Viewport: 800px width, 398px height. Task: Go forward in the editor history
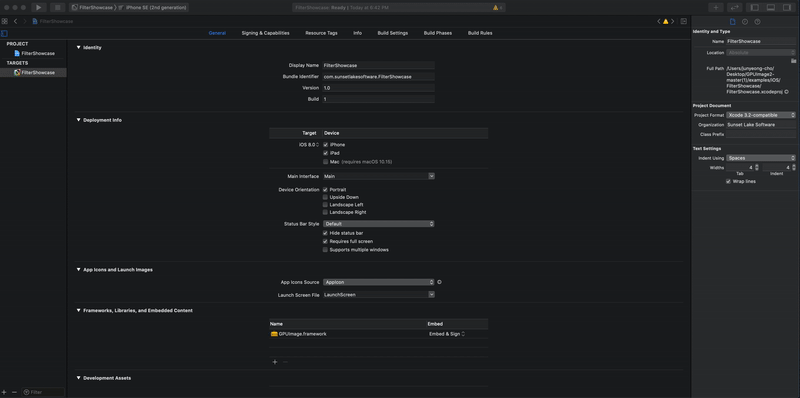coord(24,21)
